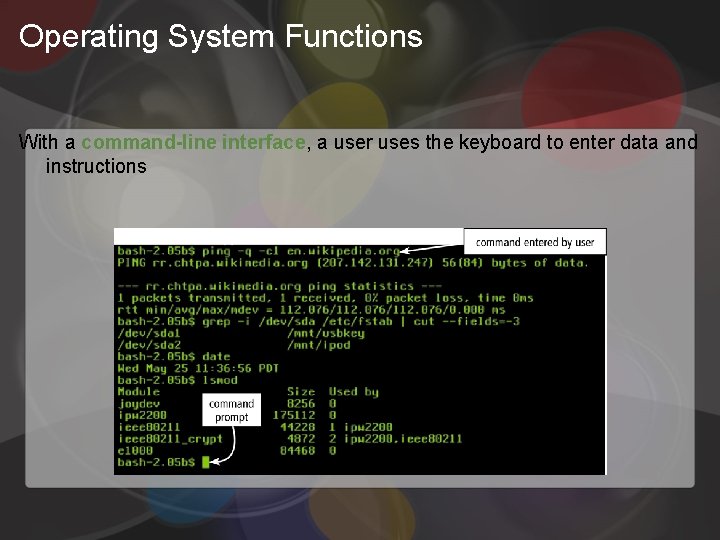This screenshot has width=720, height=540.
Task: Click the 'Used by' column header
Action: tap(354, 392)
